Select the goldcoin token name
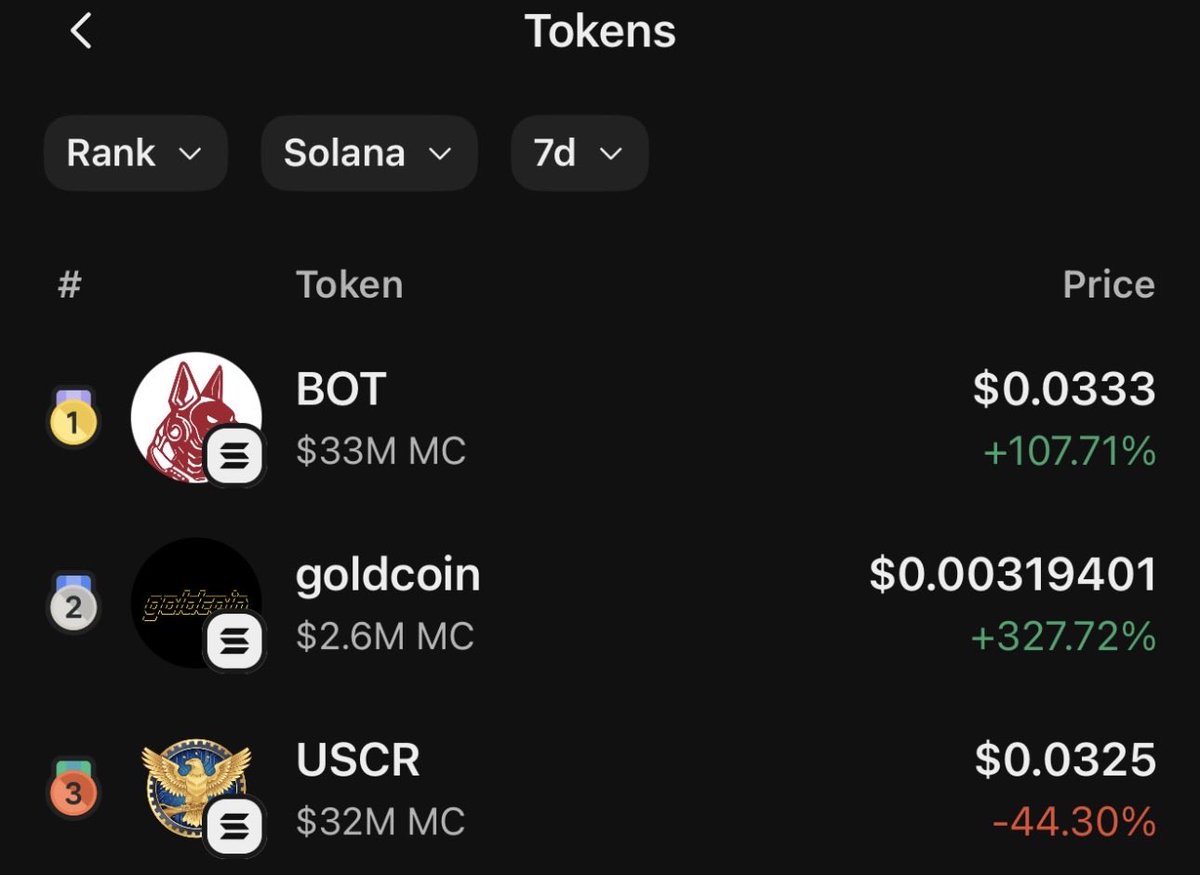 pos(388,575)
